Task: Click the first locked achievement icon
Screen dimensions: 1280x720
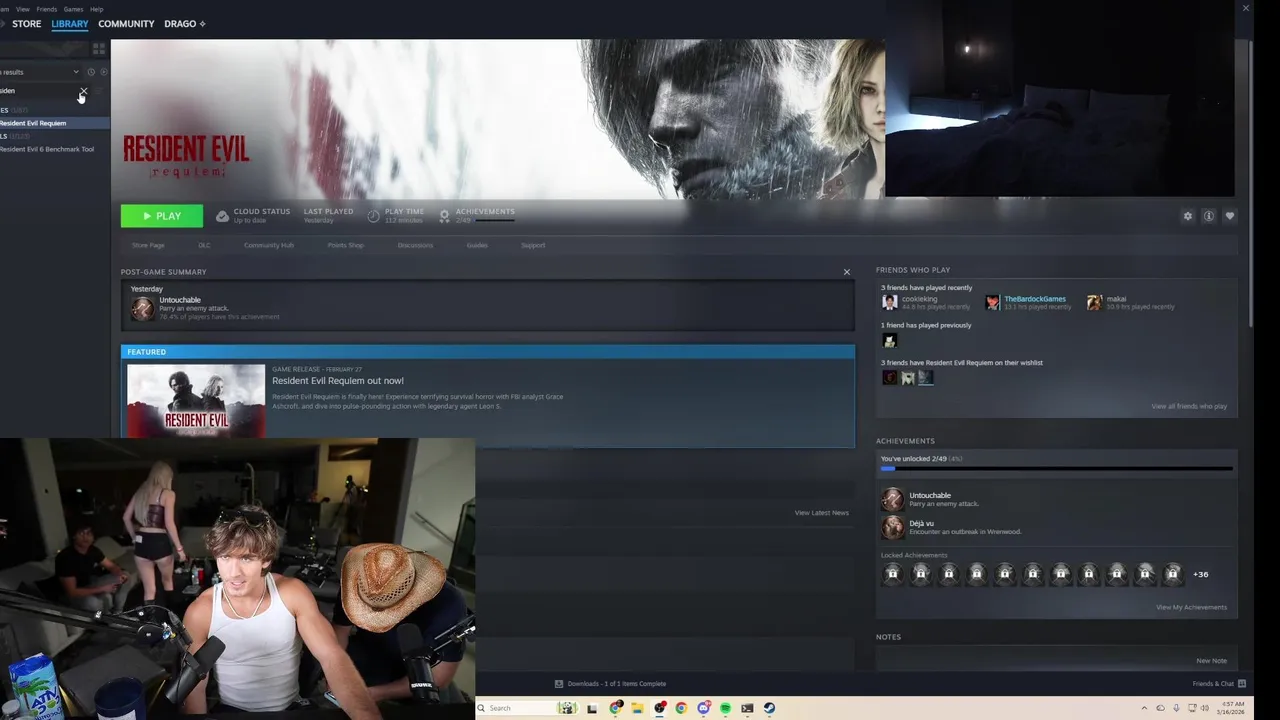Action: click(893, 574)
